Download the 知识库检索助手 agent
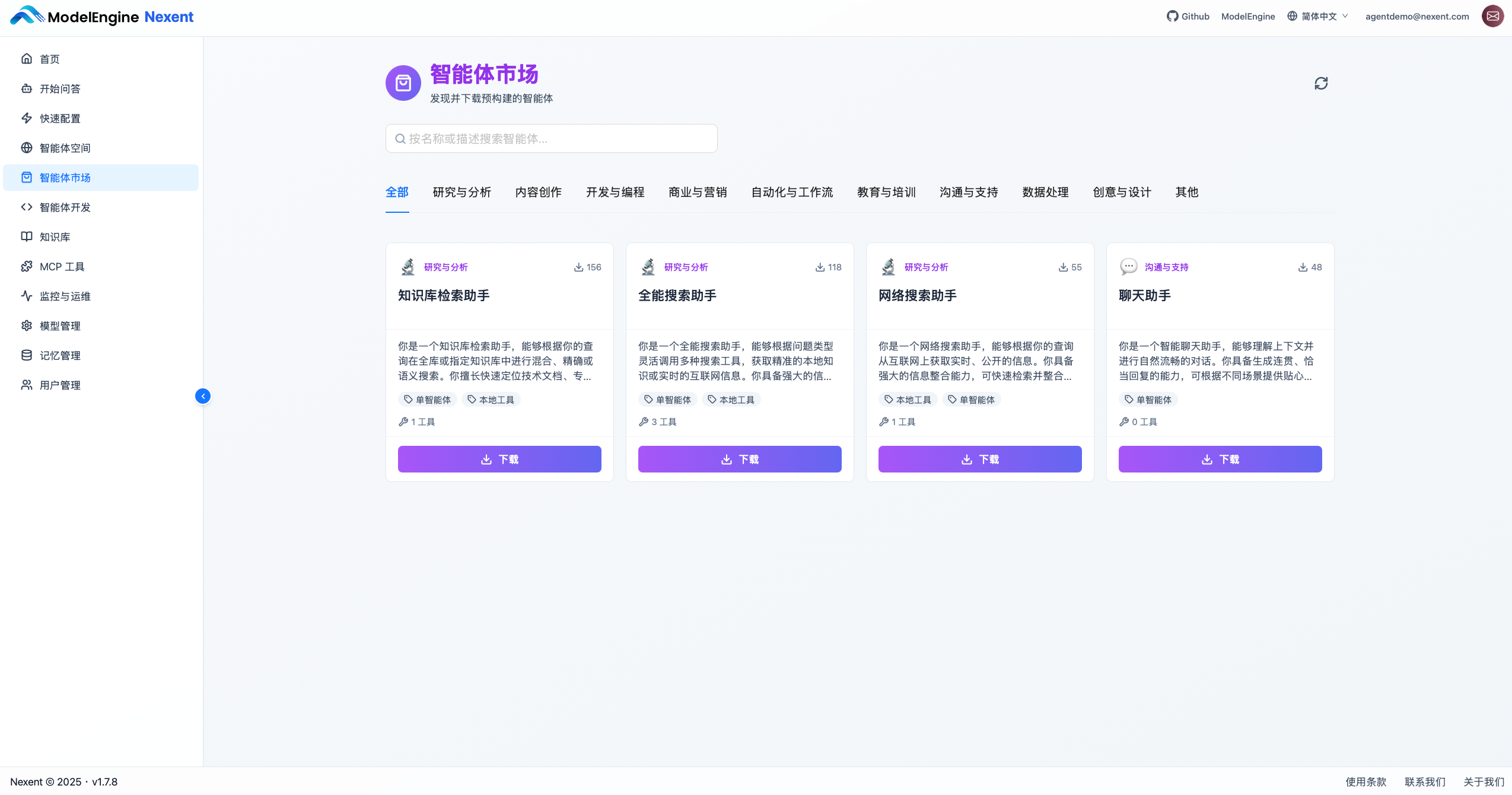 tap(499, 459)
